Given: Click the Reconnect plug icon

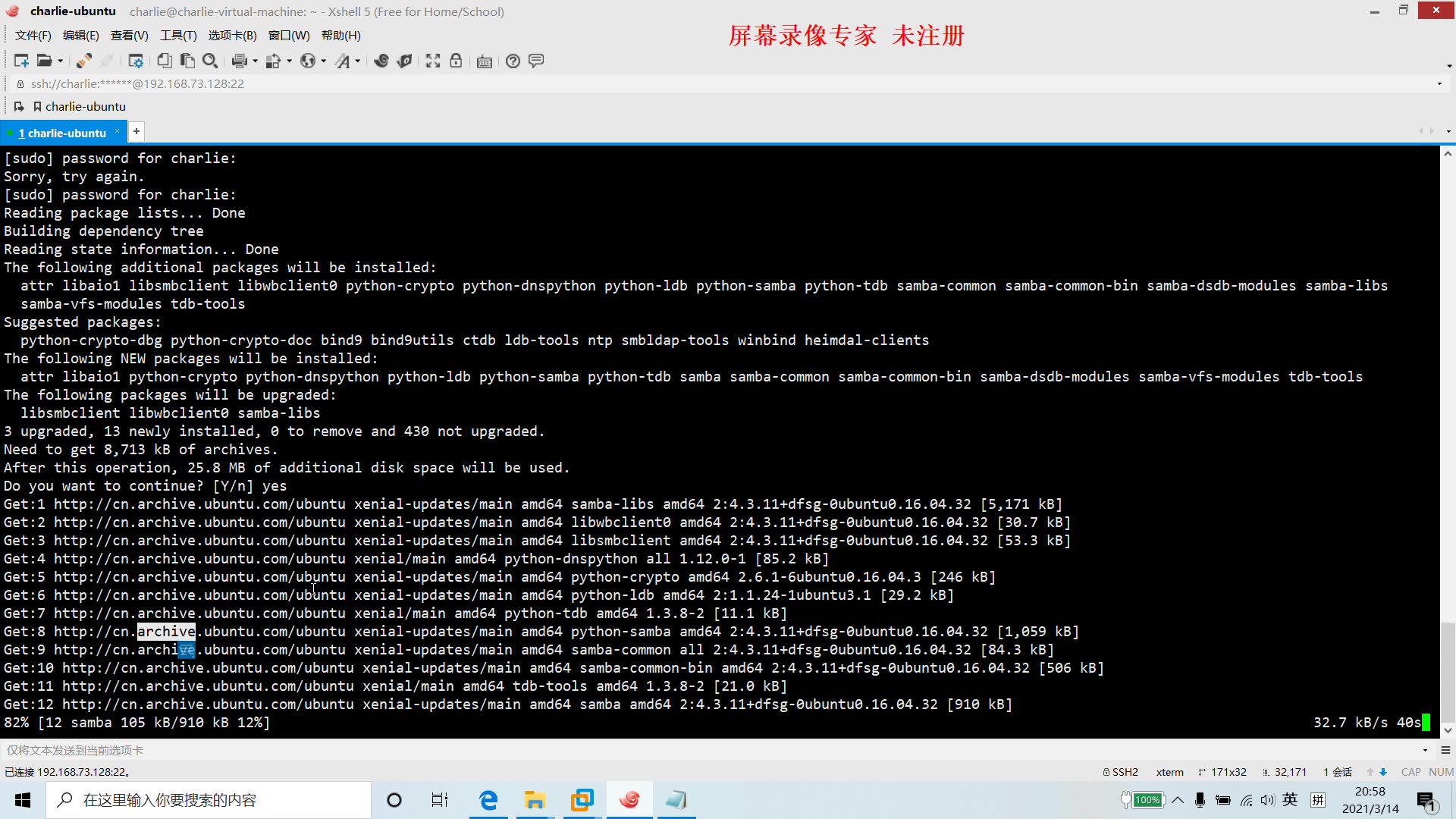Looking at the screenshot, I should [x=84, y=61].
